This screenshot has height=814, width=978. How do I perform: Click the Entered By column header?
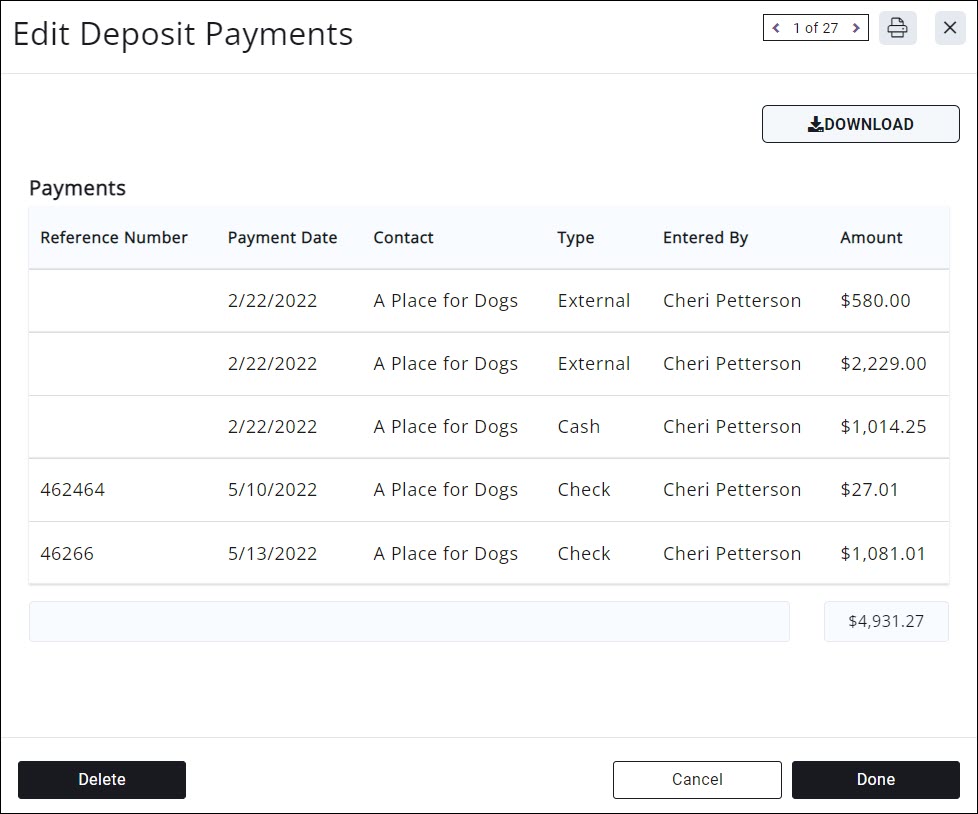pos(705,238)
